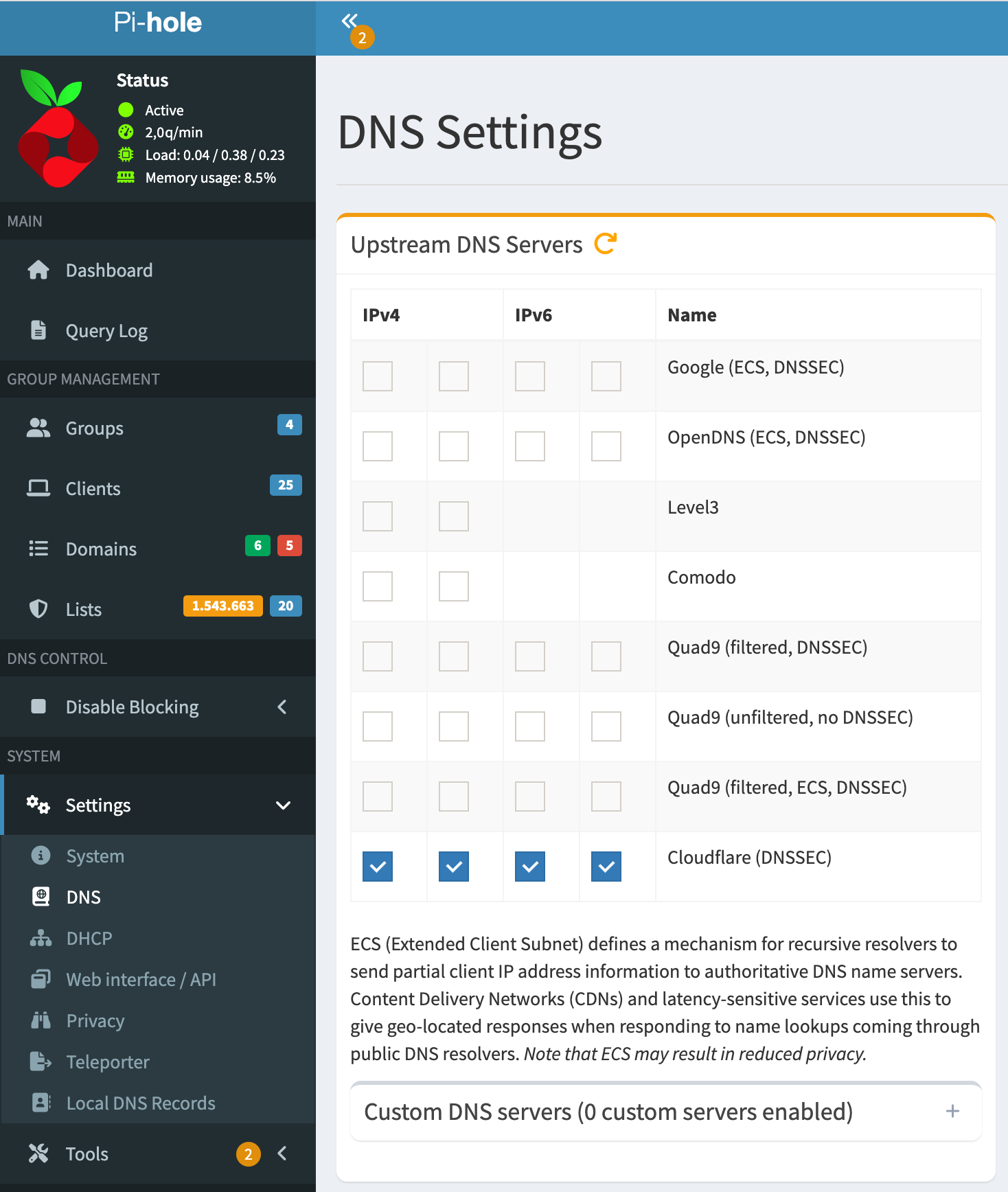The height and width of the screenshot is (1192, 1008).
Task: Open Web interface / API settings
Action: coord(141,979)
